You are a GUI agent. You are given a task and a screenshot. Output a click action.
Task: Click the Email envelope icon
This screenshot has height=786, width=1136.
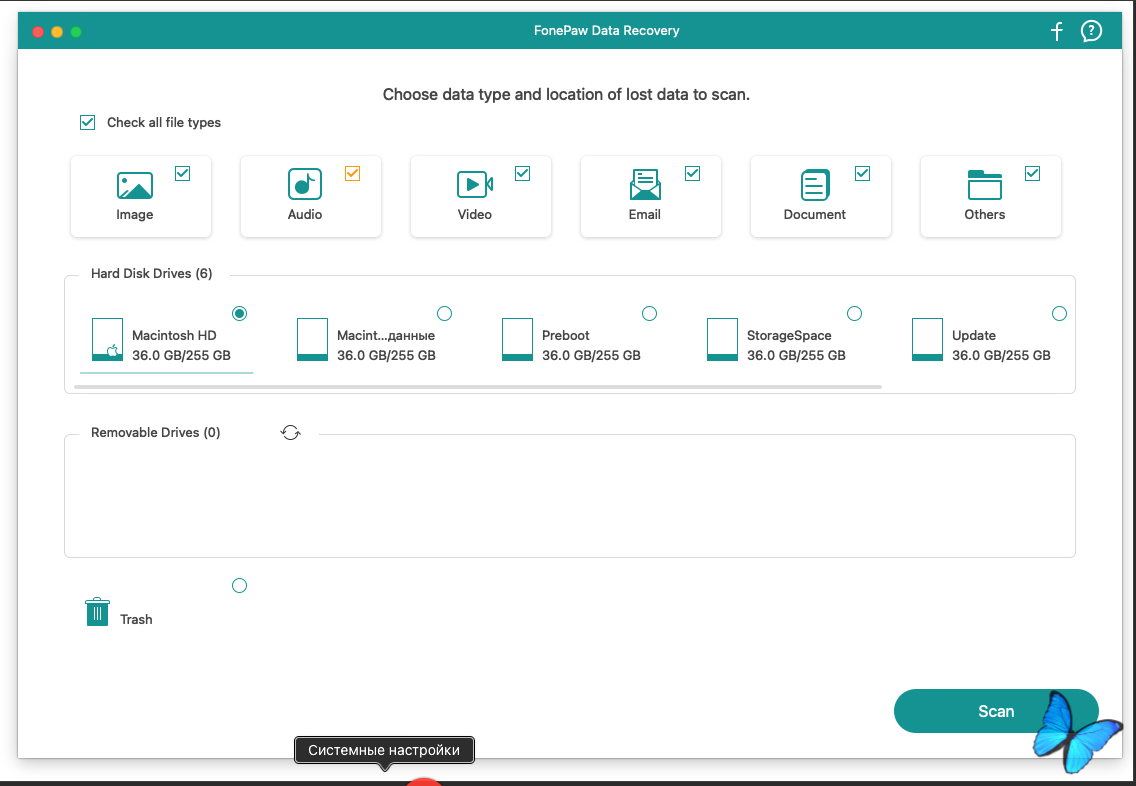click(x=645, y=185)
